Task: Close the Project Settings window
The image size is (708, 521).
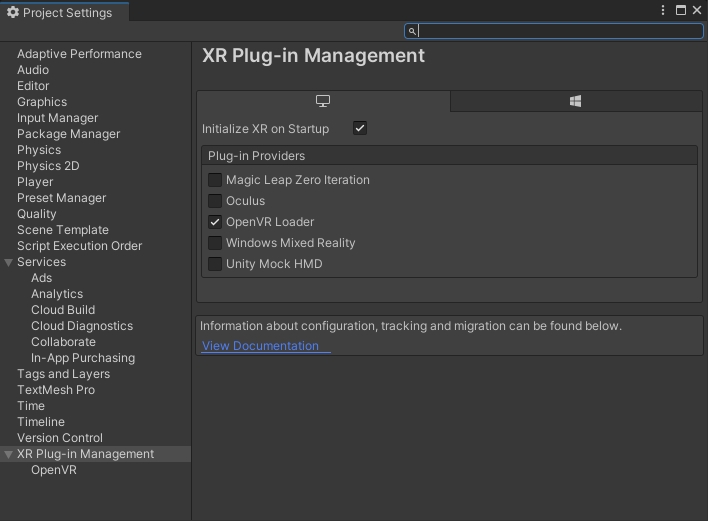Action: point(697,10)
